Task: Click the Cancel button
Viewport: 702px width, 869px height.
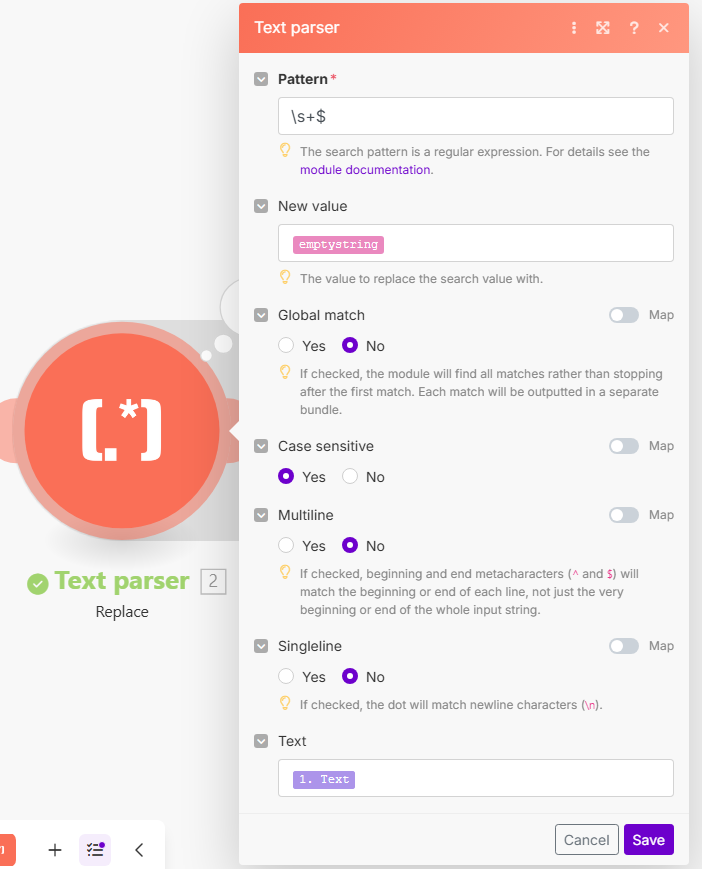Action: 586,840
